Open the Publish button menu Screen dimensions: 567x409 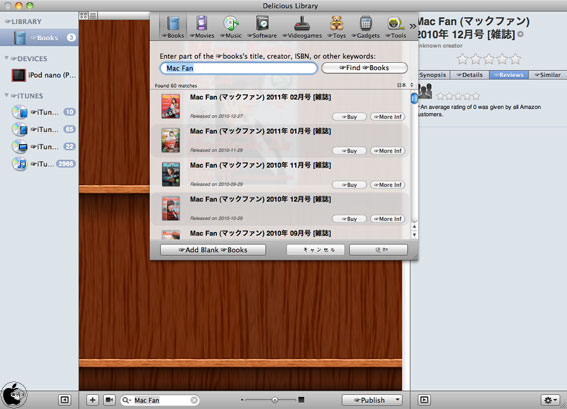click(x=372, y=400)
